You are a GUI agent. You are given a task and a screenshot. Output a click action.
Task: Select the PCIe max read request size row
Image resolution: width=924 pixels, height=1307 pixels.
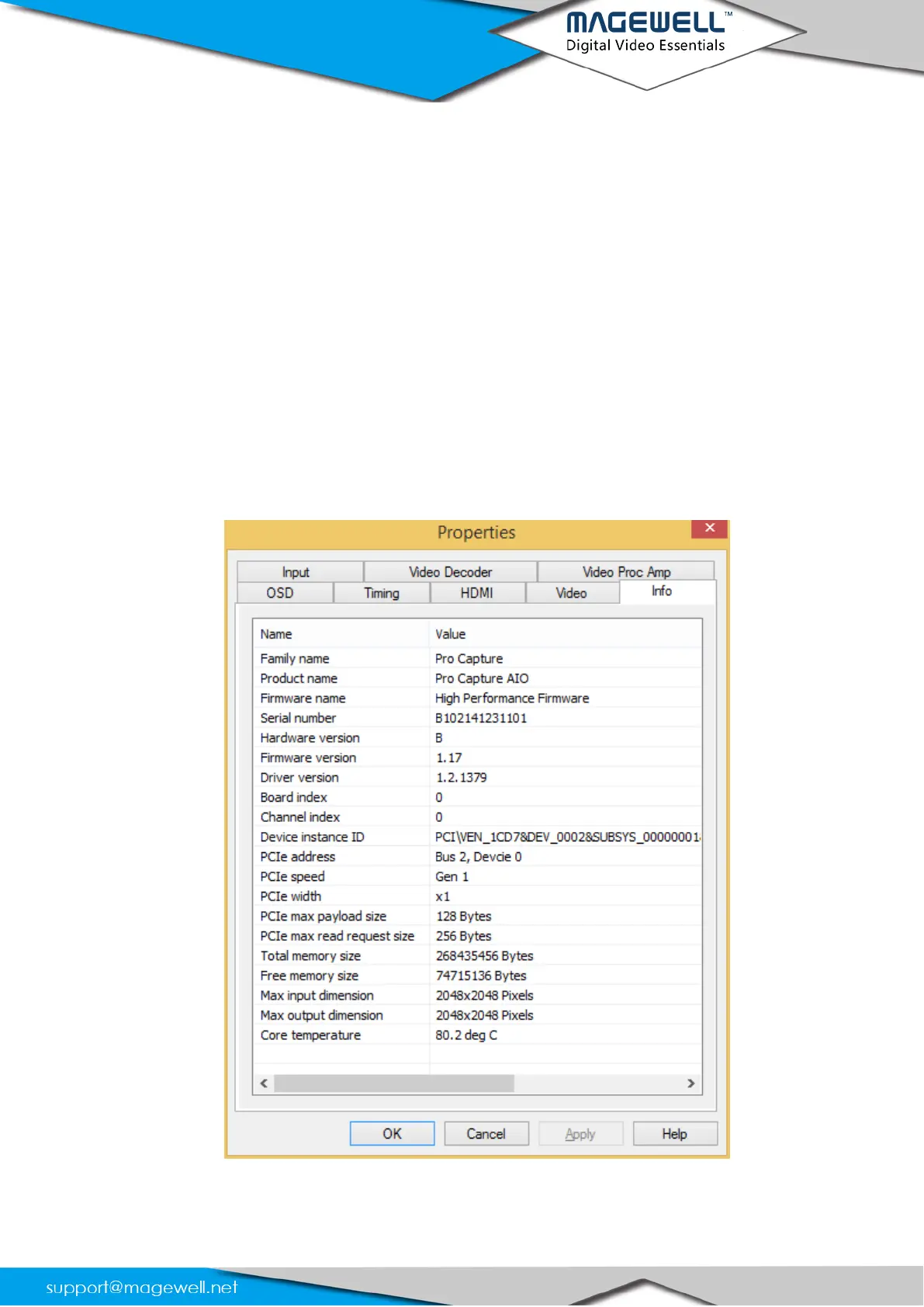(x=478, y=936)
